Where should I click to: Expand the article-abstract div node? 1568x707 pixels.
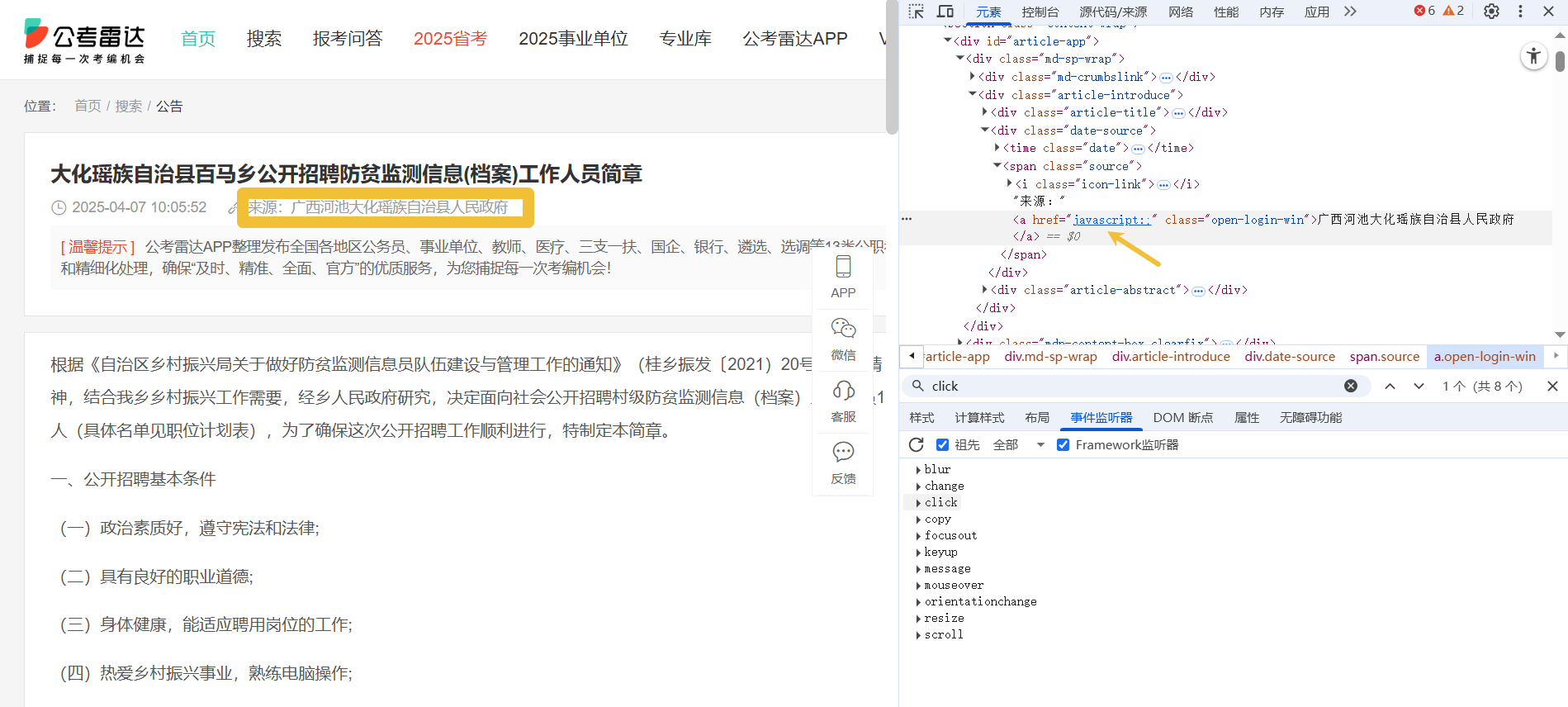pos(984,290)
